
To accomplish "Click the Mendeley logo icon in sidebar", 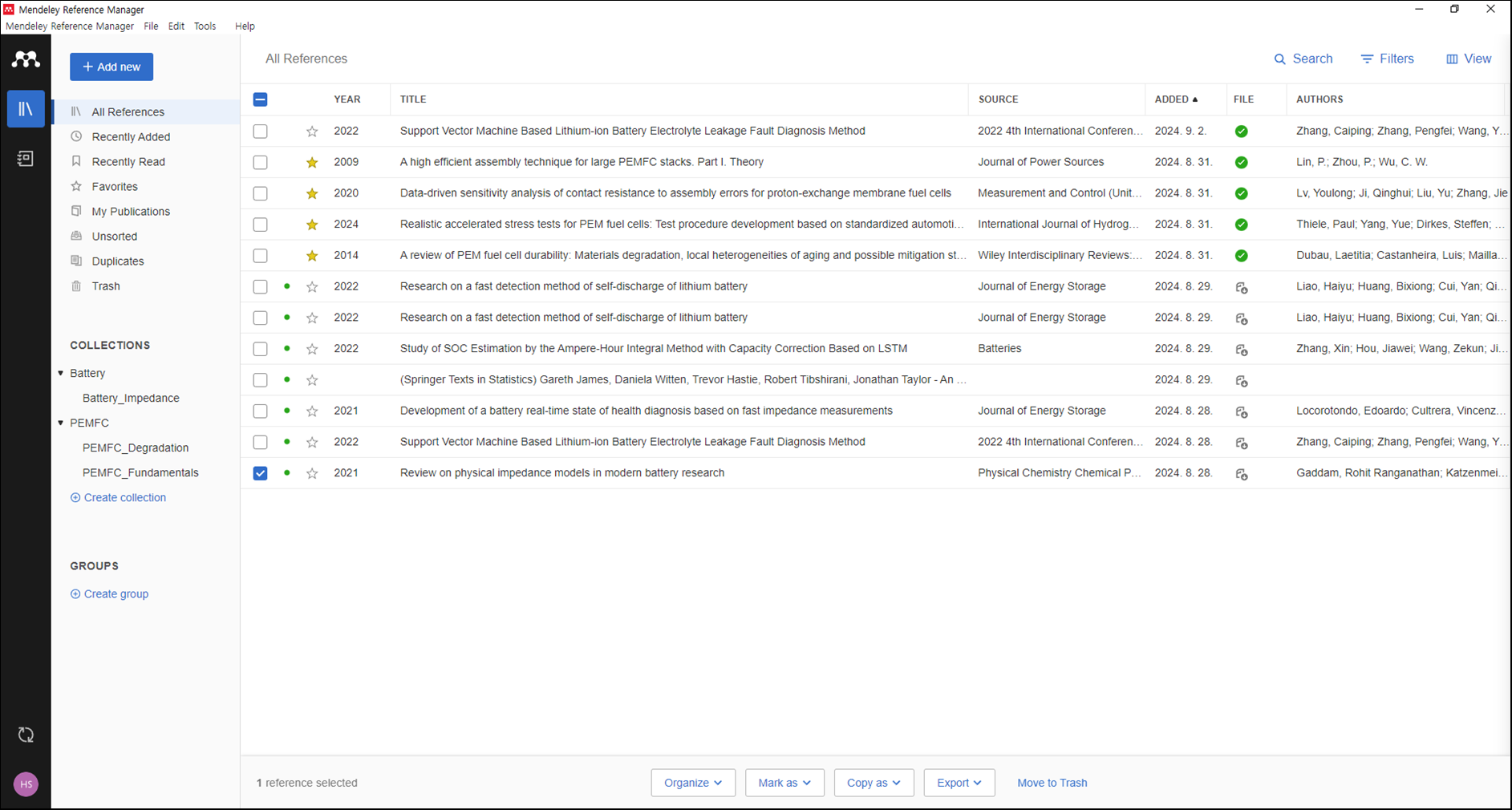I will (x=26, y=59).
